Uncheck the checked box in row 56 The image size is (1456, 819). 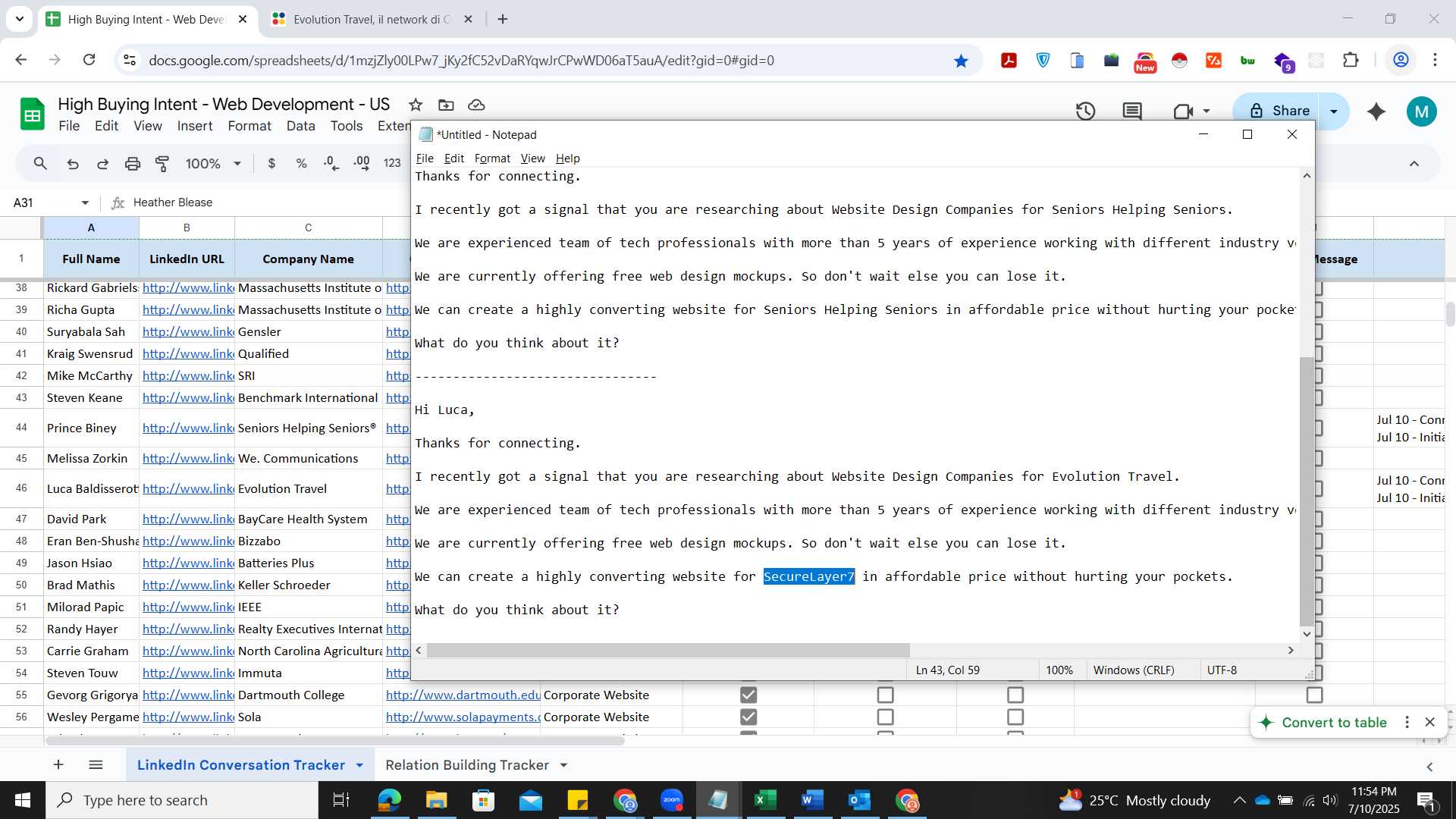click(x=748, y=717)
